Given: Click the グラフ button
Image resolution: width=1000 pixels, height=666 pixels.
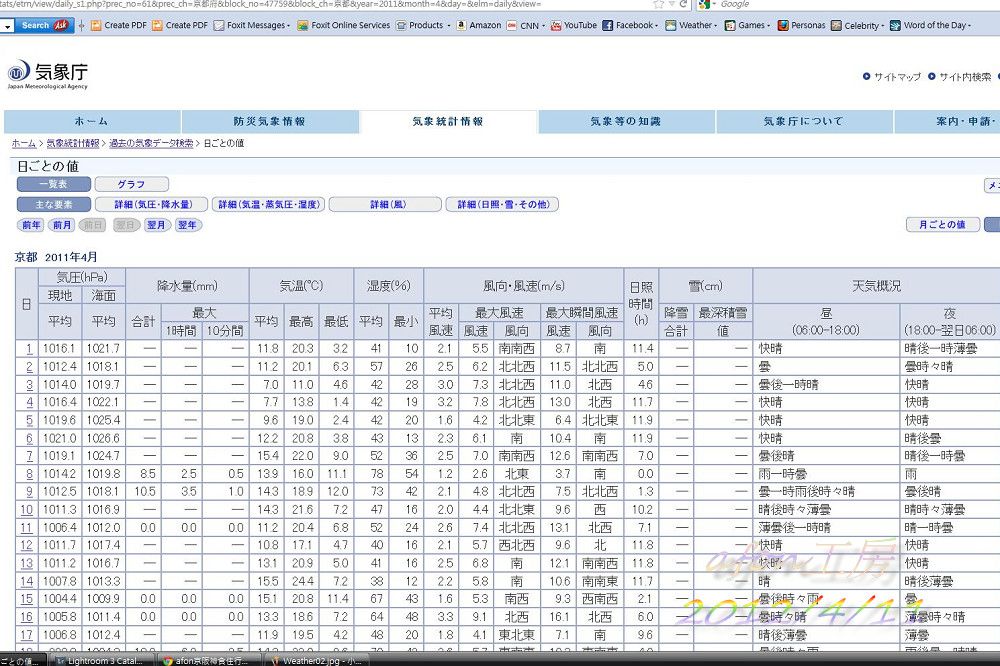Looking at the screenshot, I should 131,184.
